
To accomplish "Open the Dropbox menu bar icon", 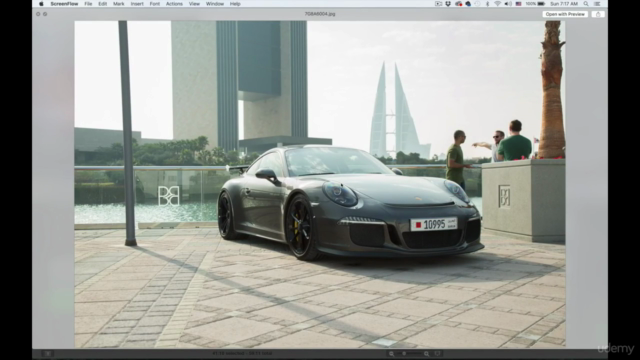I will (x=448, y=4).
